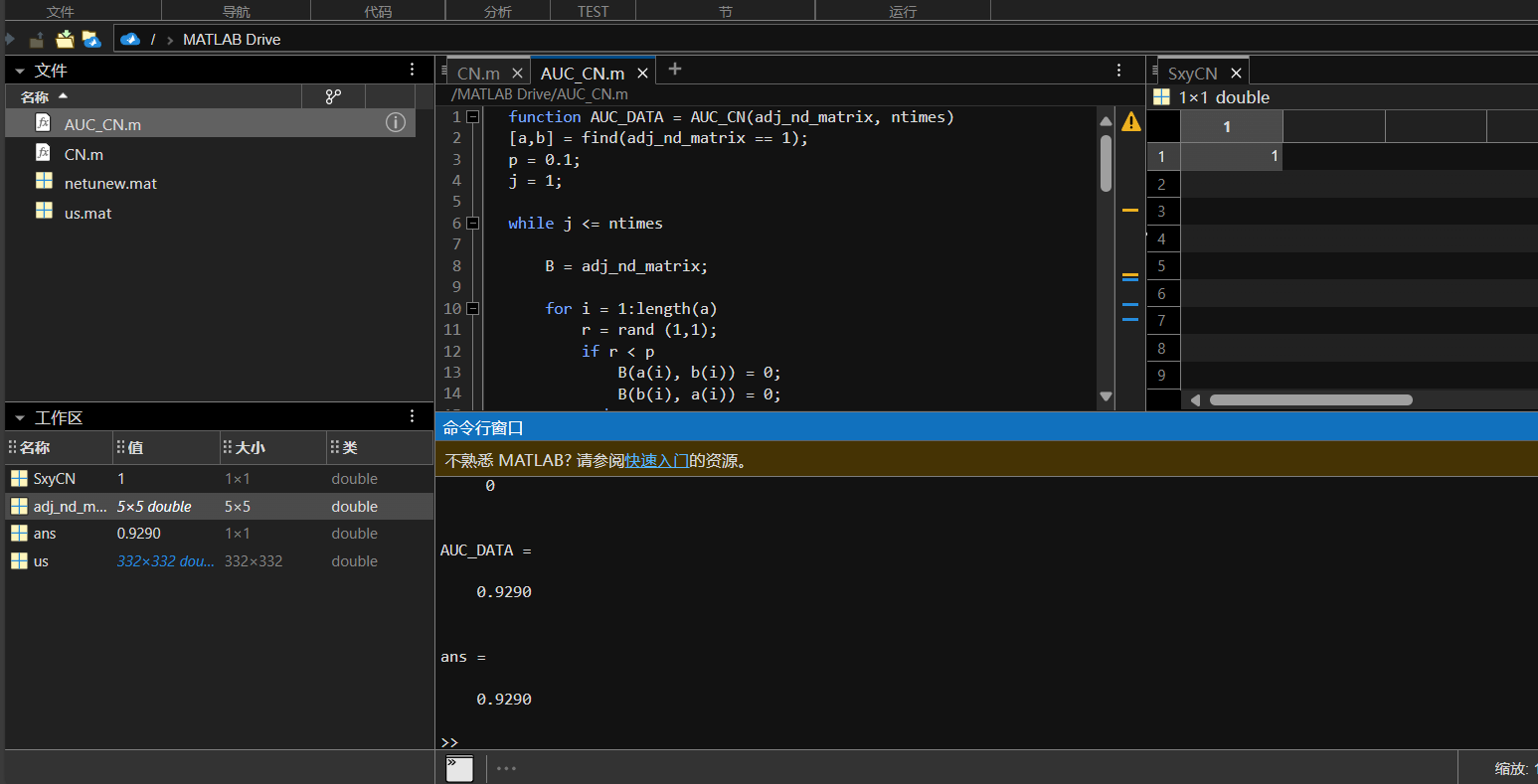Click the editor vertical scrollbar thumb
The height and width of the screenshot is (784, 1538).
pos(1106,163)
